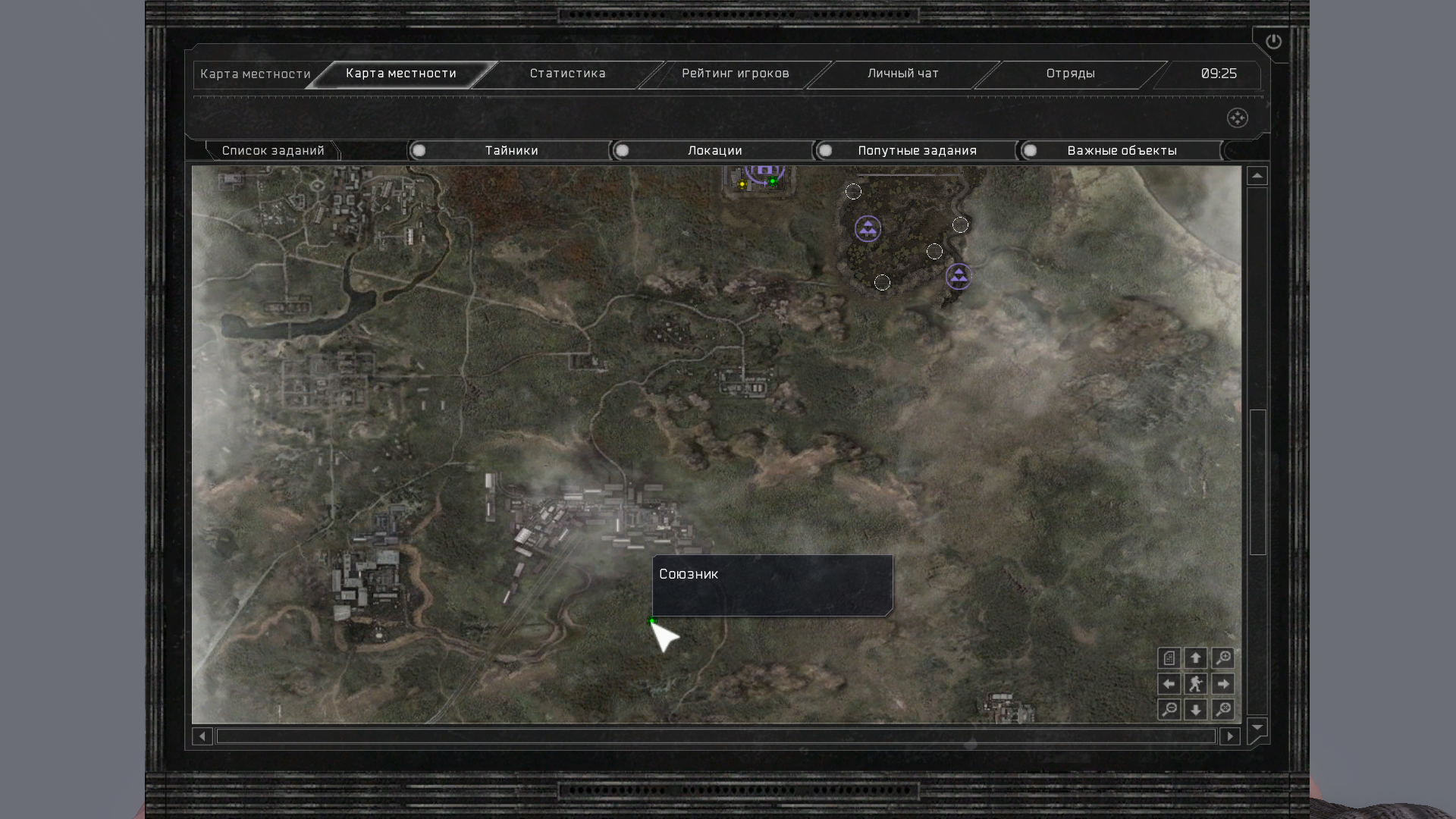Zoom out with the minus magnifier
The image size is (1456, 819).
coord(1169,710)
